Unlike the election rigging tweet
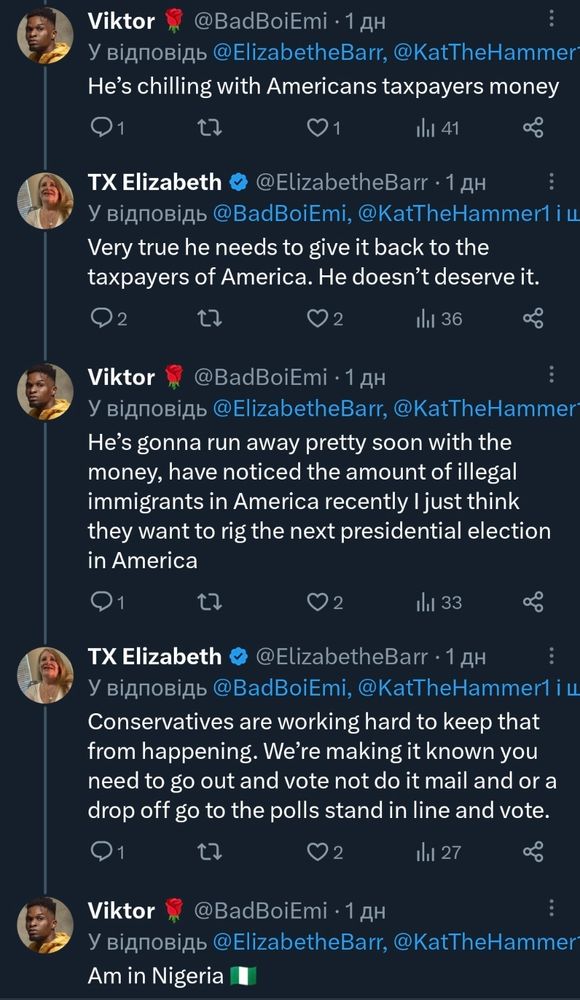 pos(316,601)
